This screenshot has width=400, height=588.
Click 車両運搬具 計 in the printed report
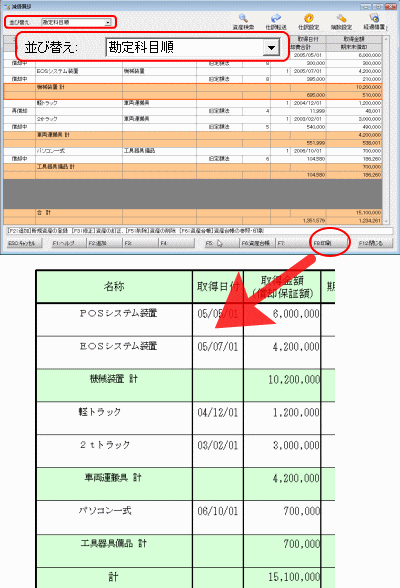pyautogui.click(x=113, y=478)
